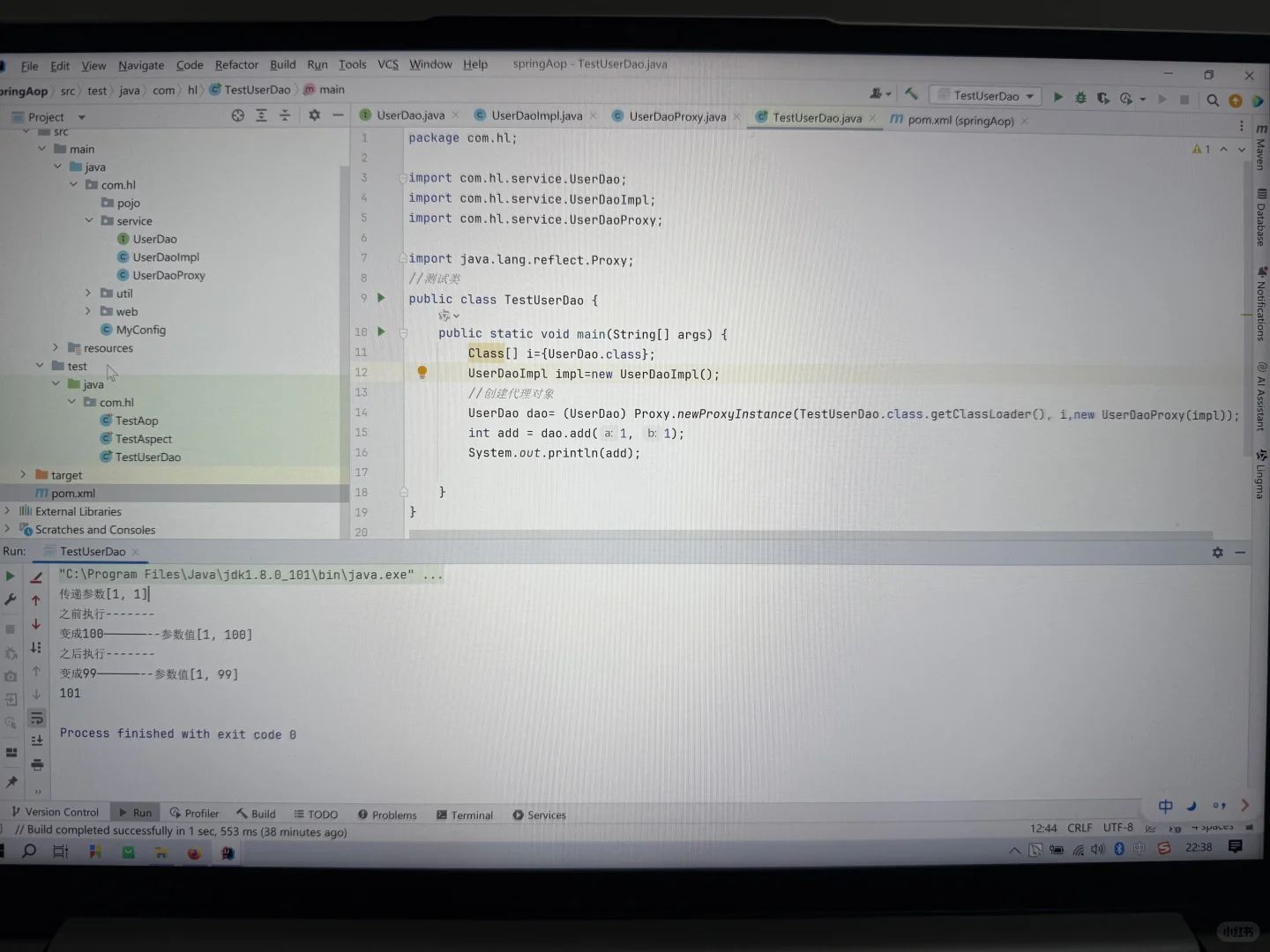Open the Maven tool window

[1261, 147]
